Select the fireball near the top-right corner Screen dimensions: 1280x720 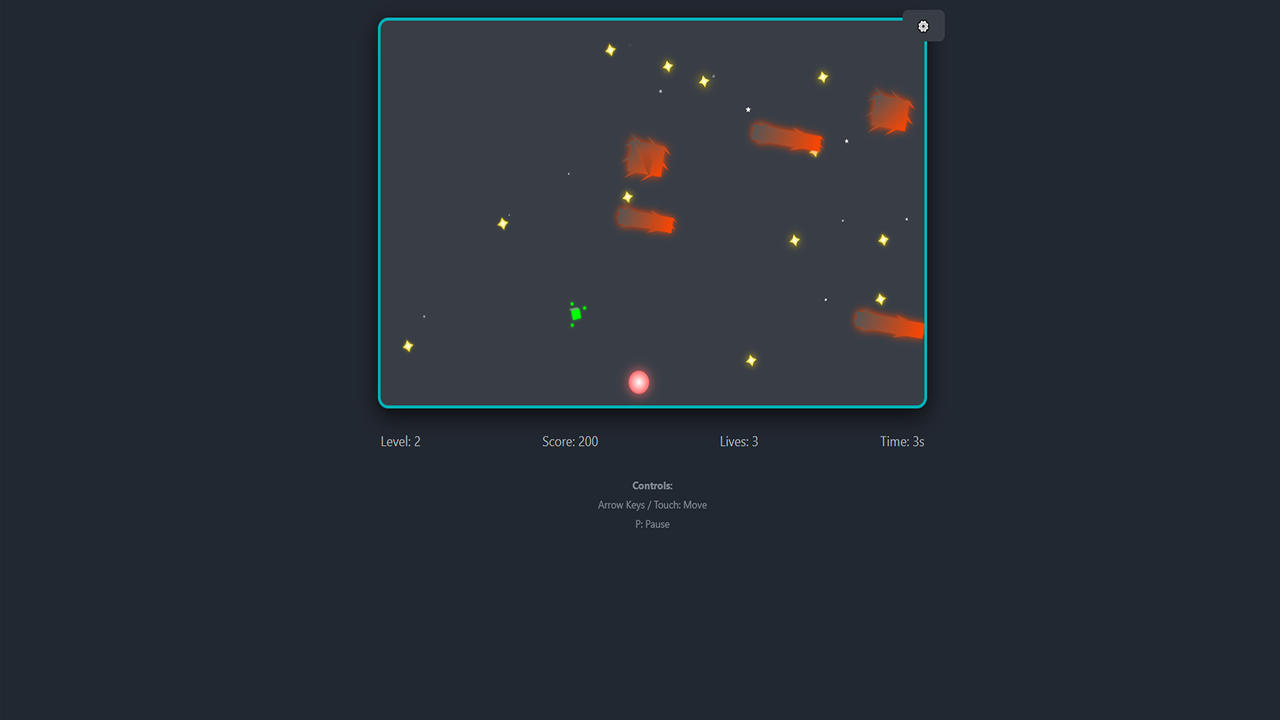[888, 113]
